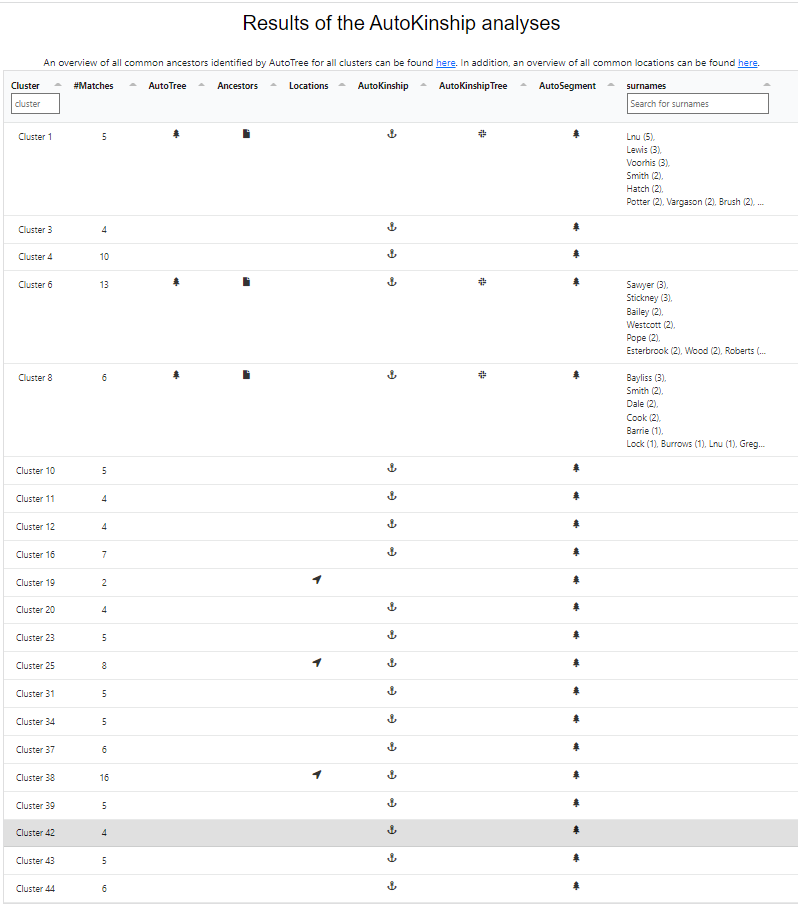Image resolution: width=798 pixels, height=905 pixels.
Task: Open the AutoTree icon for Cluster 1
Action: point(176,133)
